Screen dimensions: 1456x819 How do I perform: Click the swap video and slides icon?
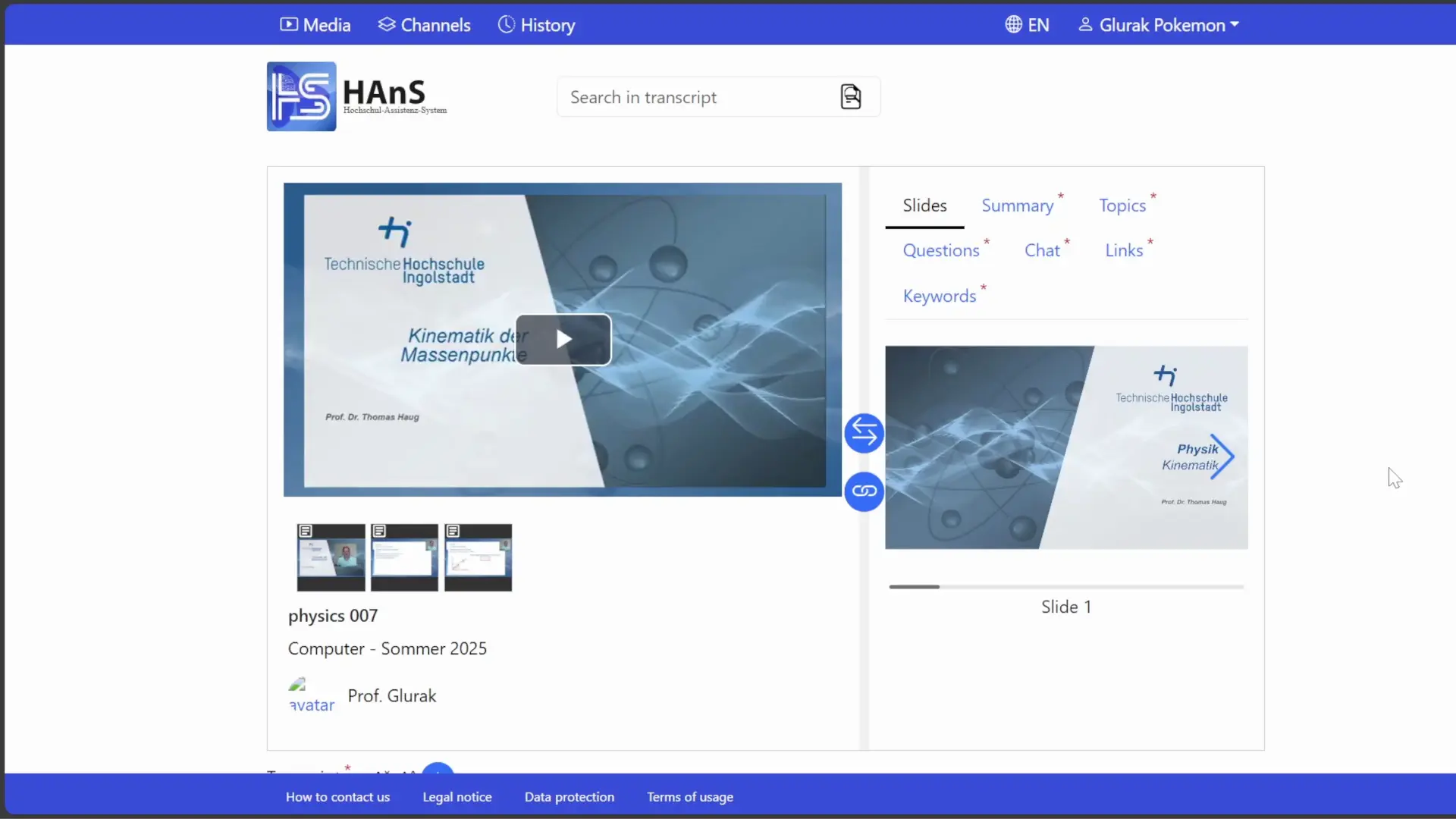(864, 433)
